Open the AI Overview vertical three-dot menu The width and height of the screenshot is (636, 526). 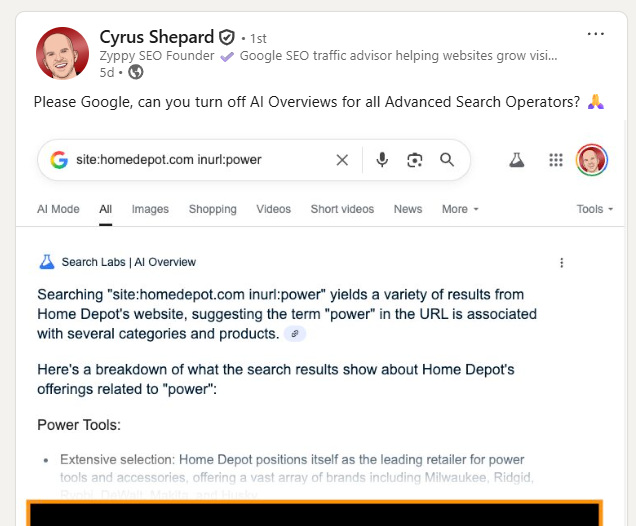pyautogui.click(x=562, y=263)
